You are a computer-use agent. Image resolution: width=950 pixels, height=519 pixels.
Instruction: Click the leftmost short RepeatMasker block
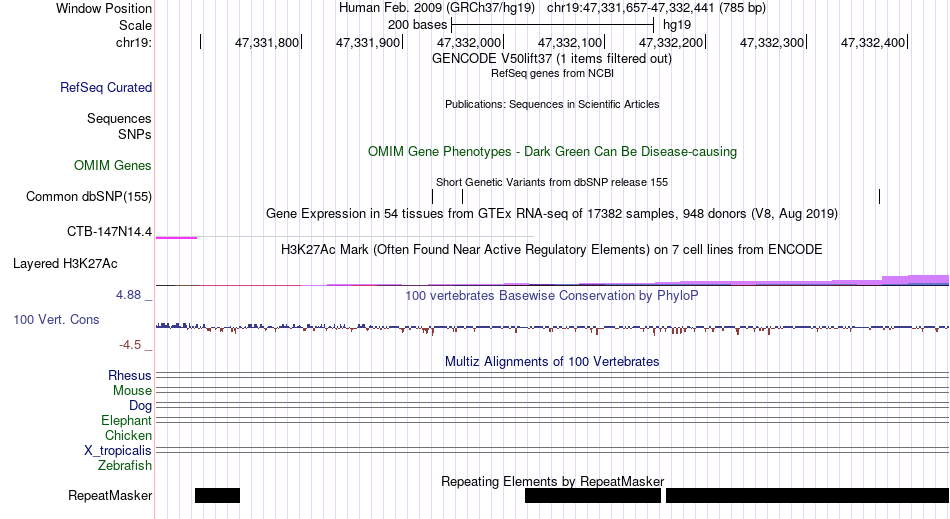[x=218, y=495]
